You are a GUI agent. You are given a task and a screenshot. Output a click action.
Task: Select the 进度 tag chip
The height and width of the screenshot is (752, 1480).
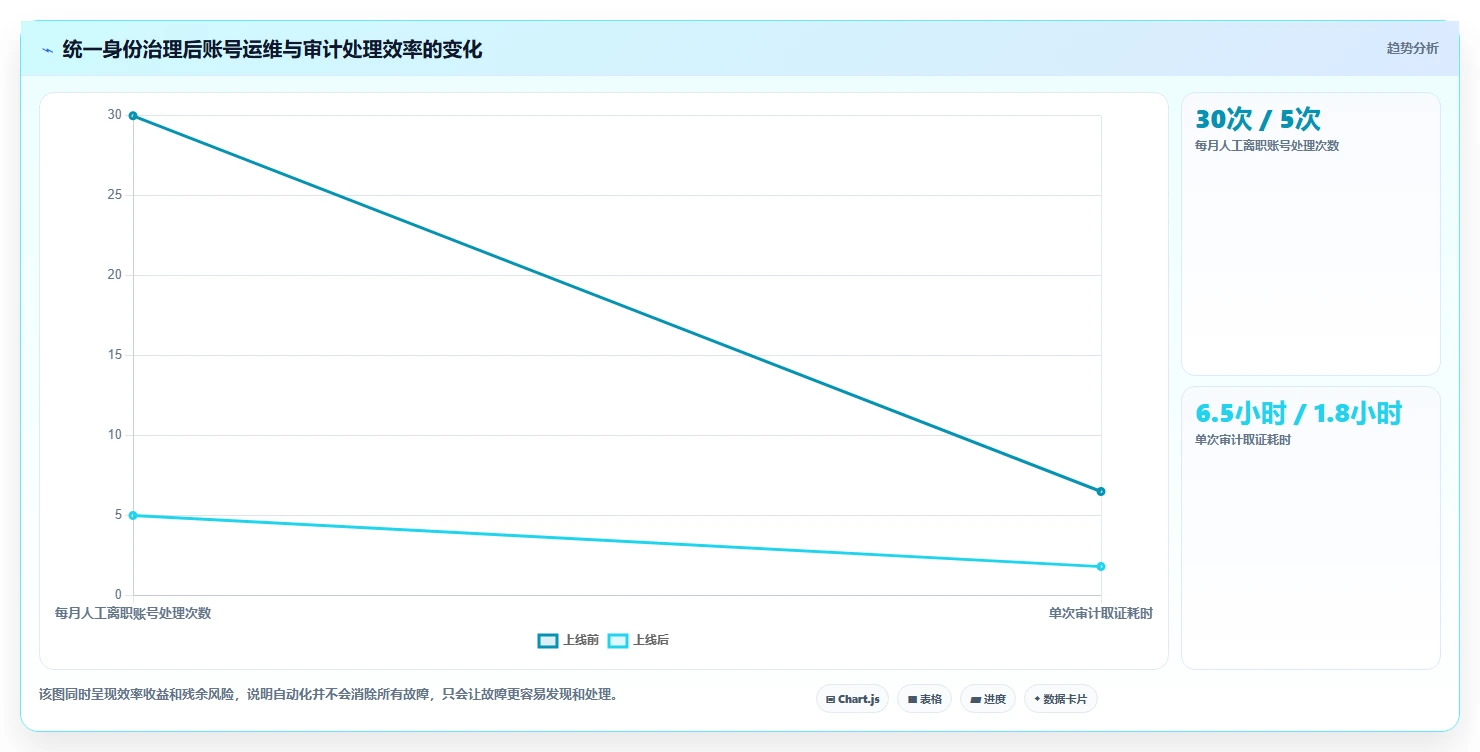coord(987,699)
